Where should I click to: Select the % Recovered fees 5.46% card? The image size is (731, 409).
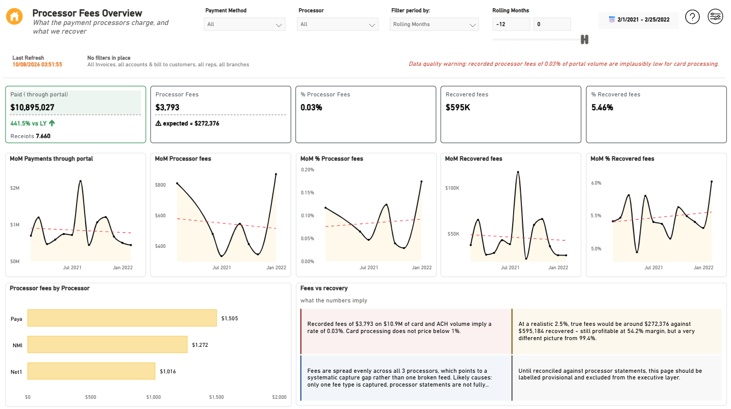[656, 114]
